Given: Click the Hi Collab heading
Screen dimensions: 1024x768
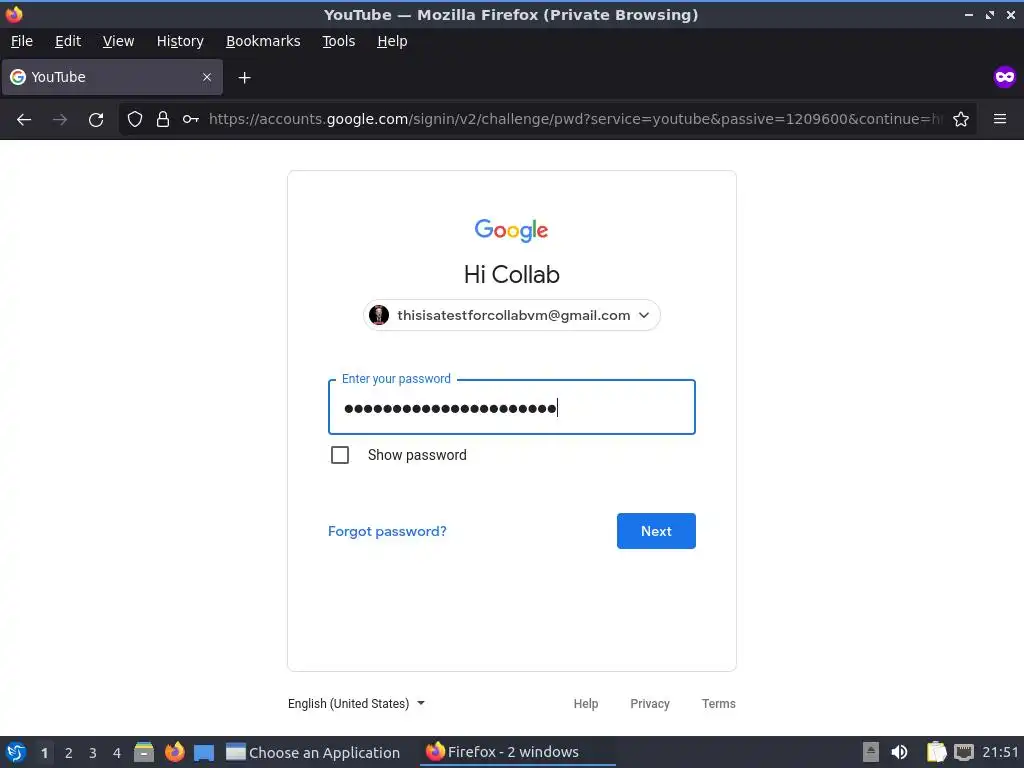Looking at the screenshot, I should 511,274.
